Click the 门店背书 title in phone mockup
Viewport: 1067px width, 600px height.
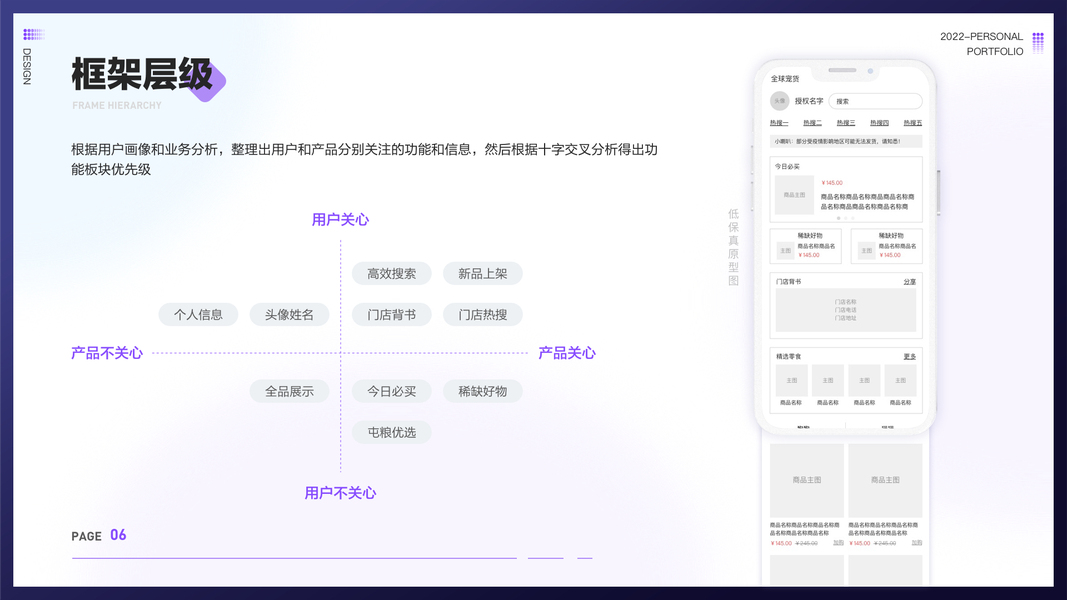click(x=789, y=282)
